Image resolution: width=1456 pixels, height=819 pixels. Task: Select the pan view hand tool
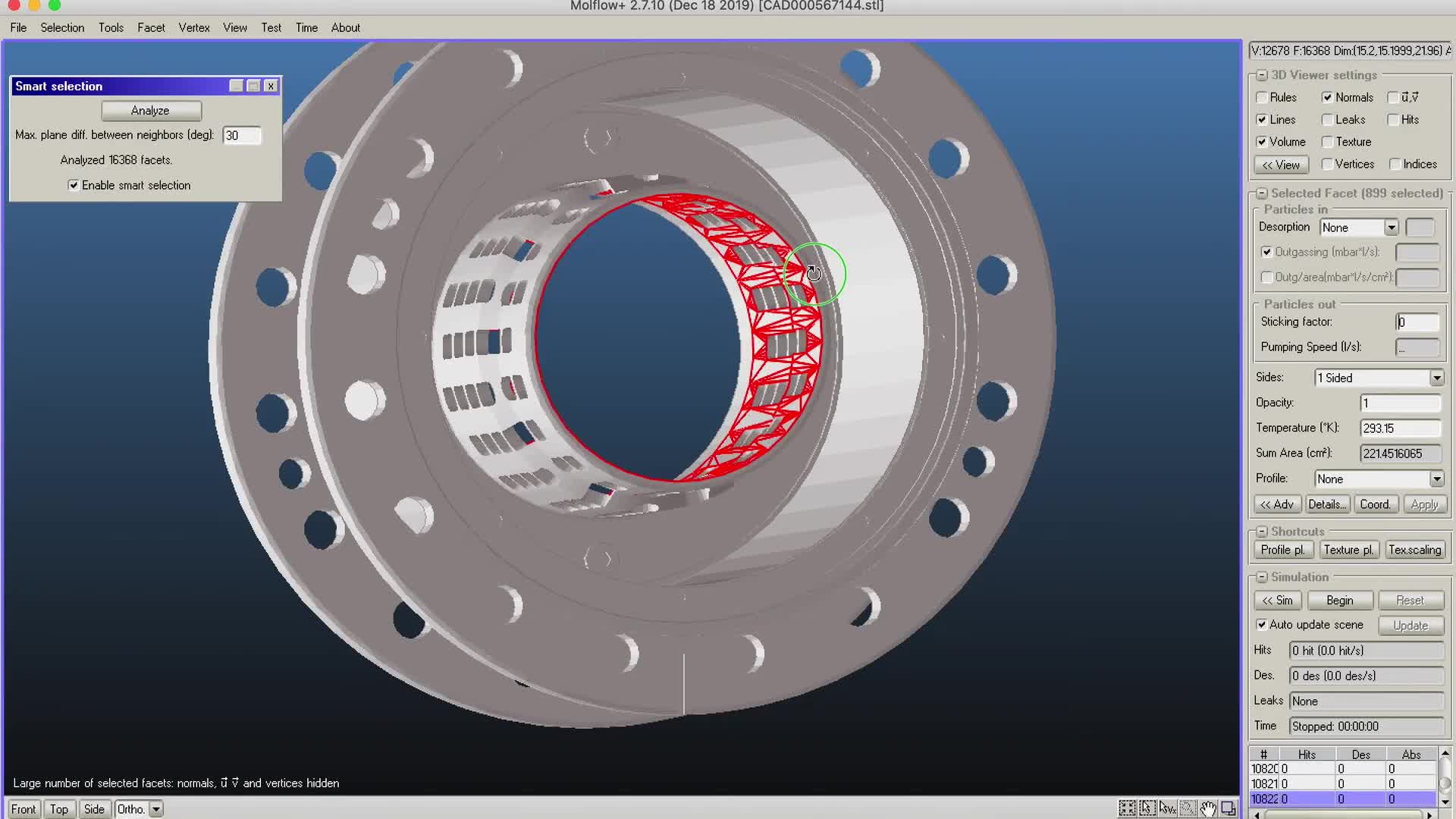click(x=1208, y=808)
